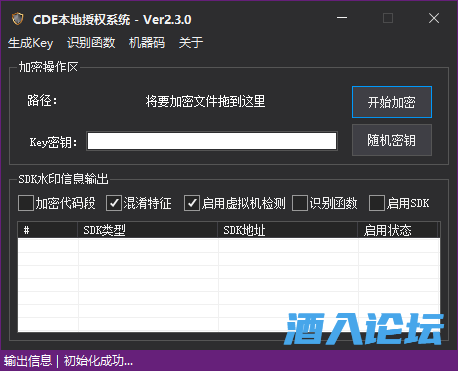The height and width of the screenshot is (371, 458).
Task: Click the 启用状态 column header
Action: [x=398, y=230]
